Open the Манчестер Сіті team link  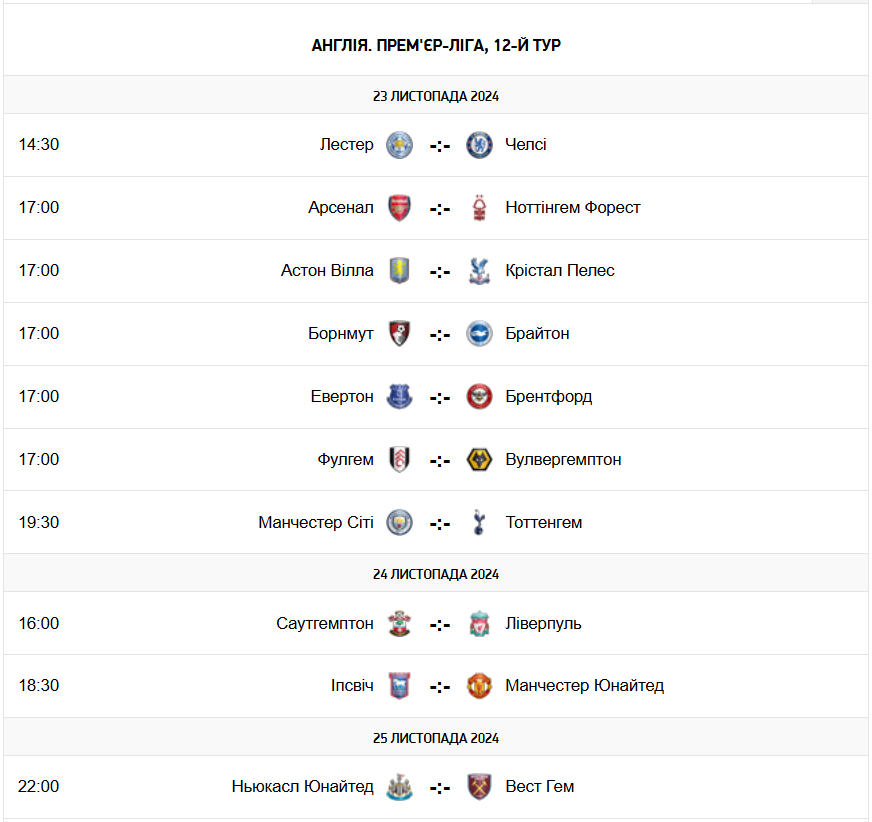316,523
